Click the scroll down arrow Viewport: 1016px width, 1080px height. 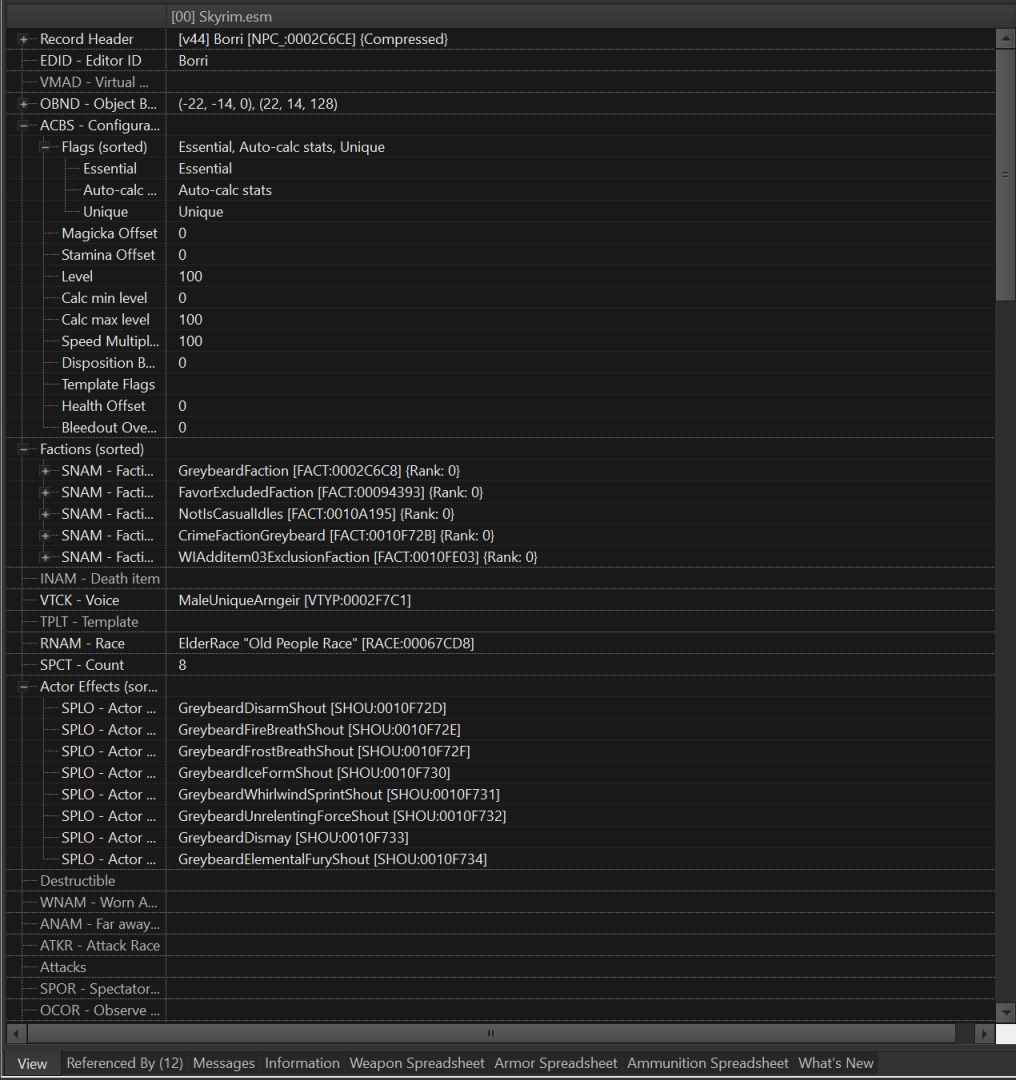(1006, 1012)
